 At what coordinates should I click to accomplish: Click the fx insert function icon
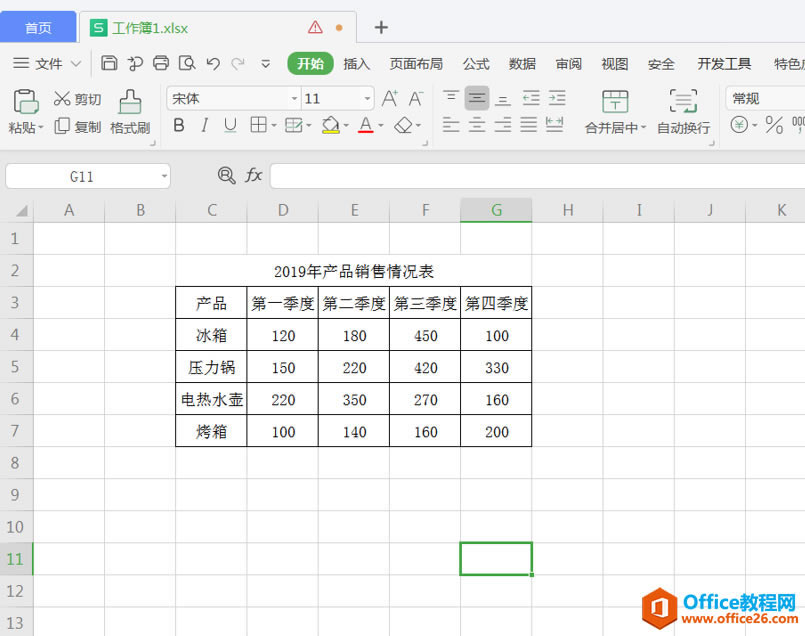click(254, 176)
